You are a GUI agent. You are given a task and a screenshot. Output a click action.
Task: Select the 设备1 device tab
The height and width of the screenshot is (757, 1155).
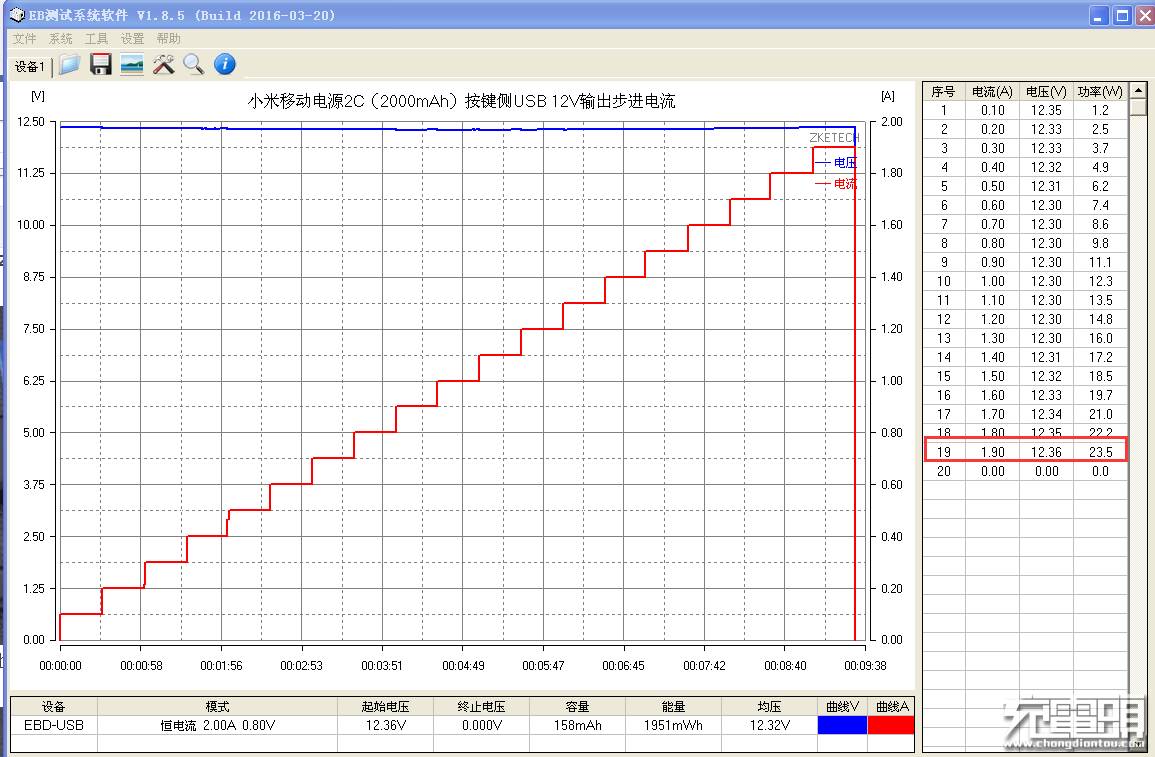tap(30, 67)
